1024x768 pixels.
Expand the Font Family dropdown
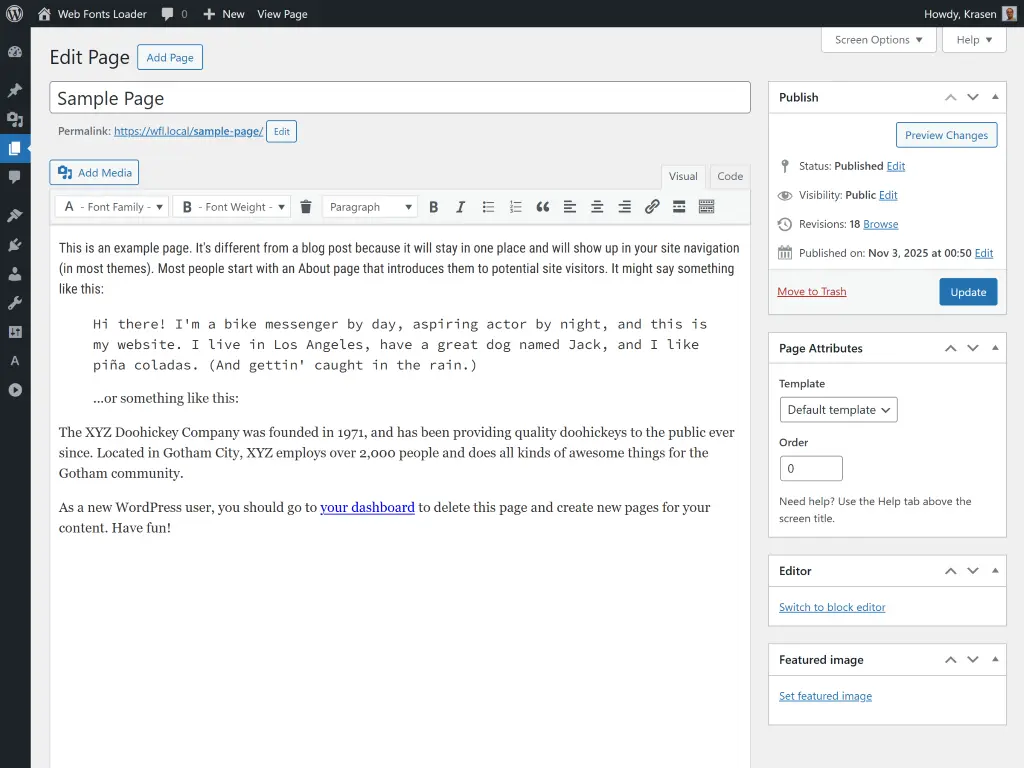point(111,206)
